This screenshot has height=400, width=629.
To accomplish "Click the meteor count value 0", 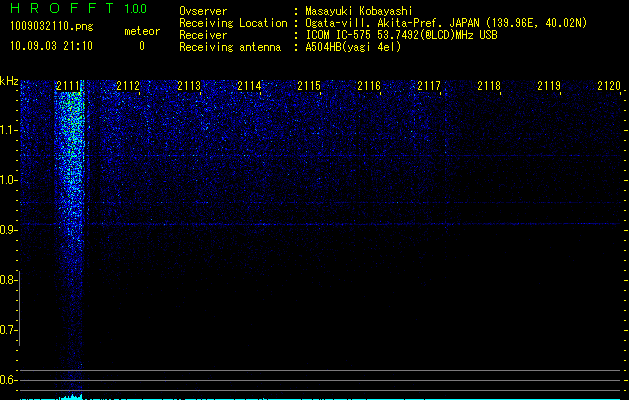I will [142, 46].
